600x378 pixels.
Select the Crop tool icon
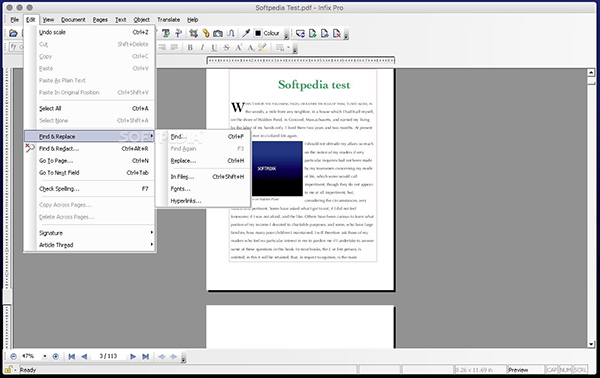194,33
